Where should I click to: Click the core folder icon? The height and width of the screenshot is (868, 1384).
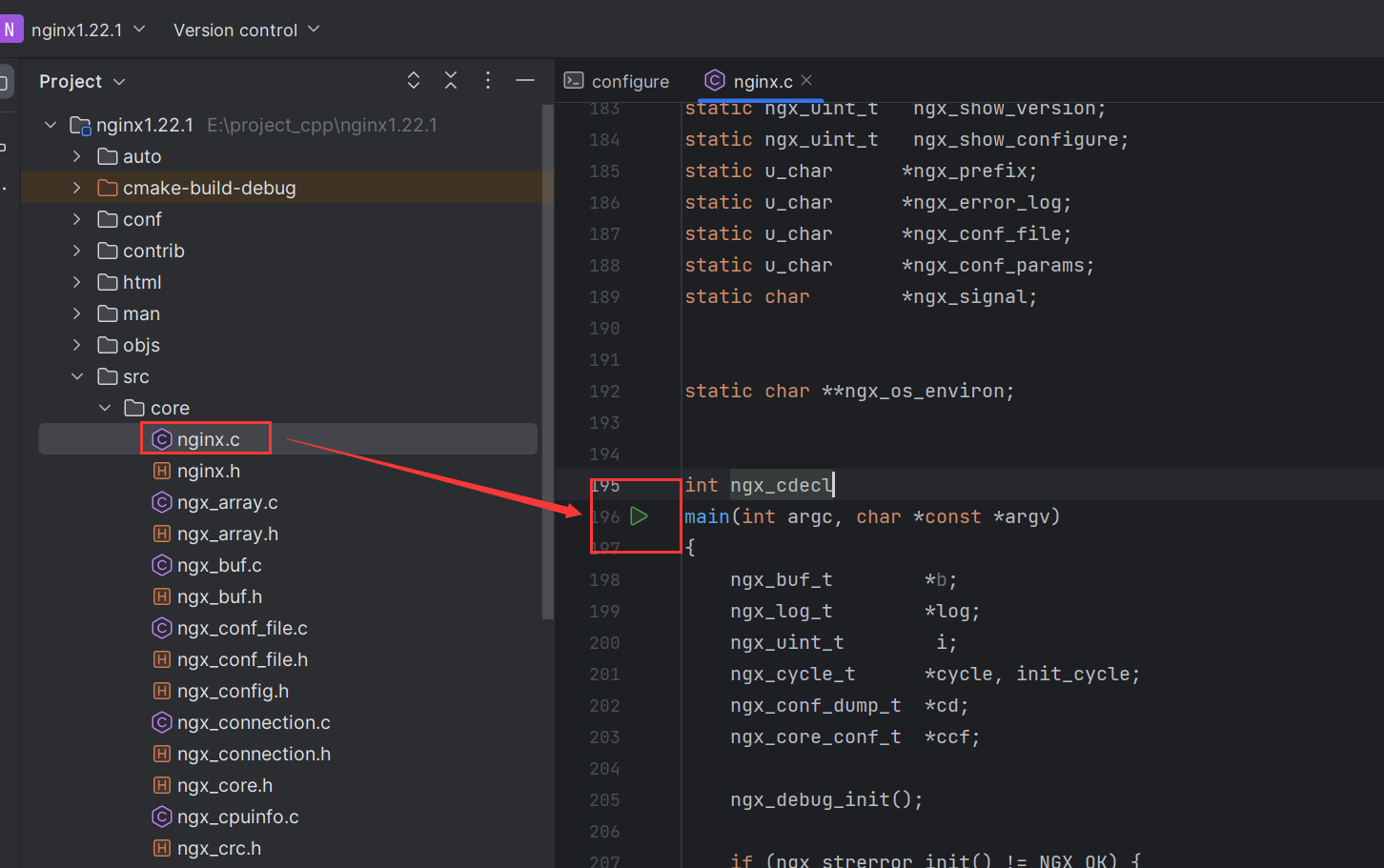coord(134,408)
